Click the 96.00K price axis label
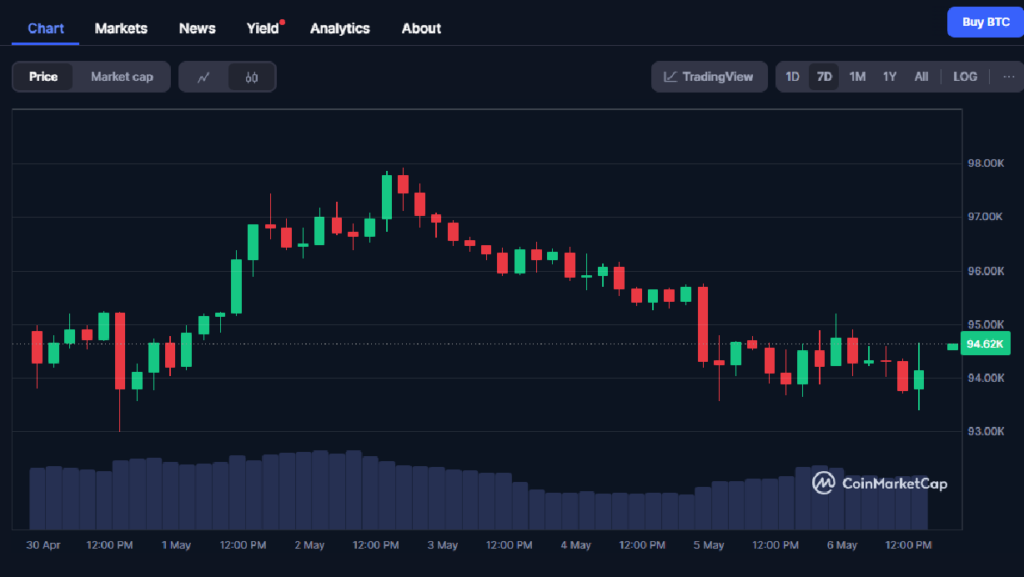The image size is (1024, 577). 985,271
